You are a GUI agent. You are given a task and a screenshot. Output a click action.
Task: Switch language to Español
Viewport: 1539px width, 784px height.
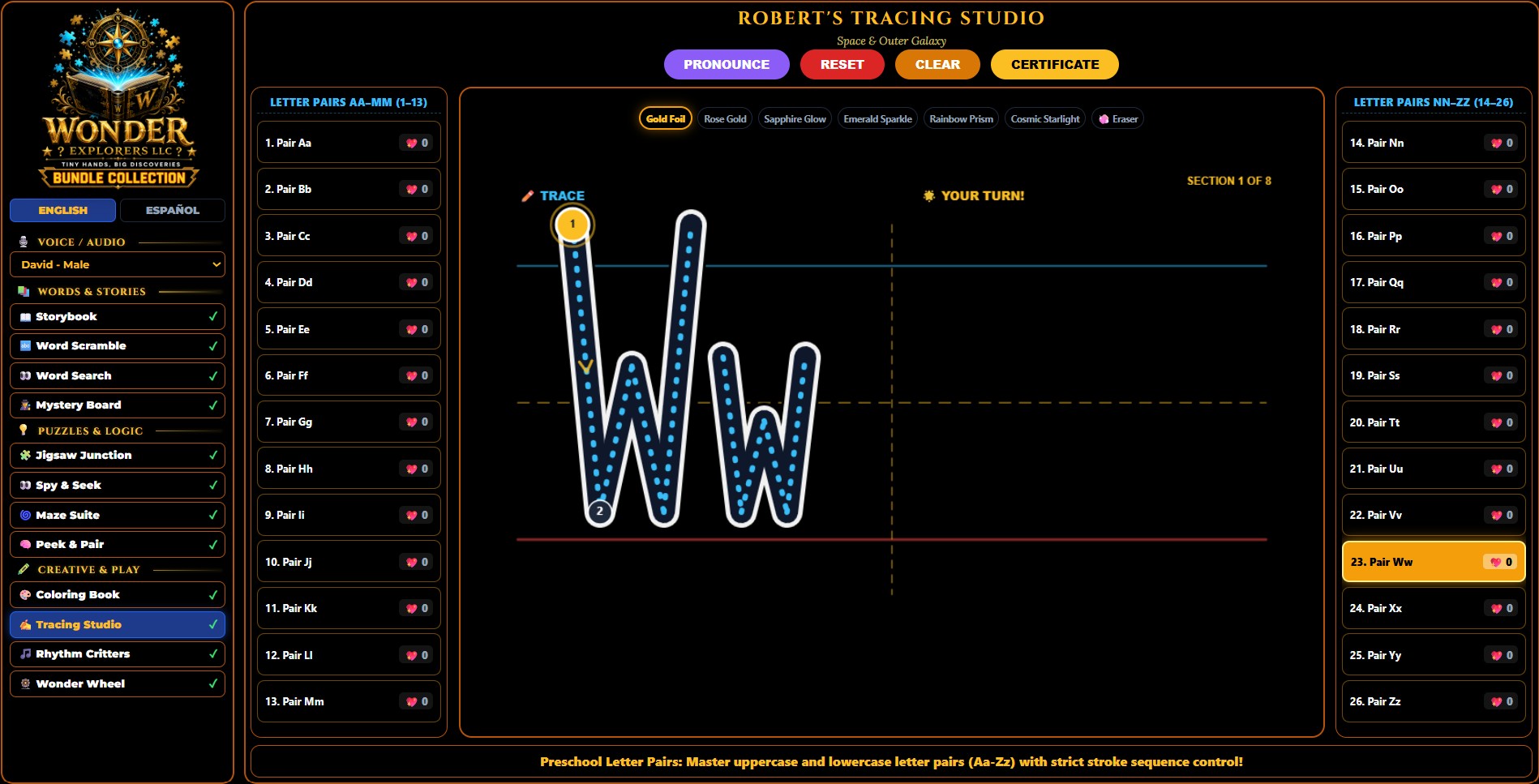click(173, 210)
